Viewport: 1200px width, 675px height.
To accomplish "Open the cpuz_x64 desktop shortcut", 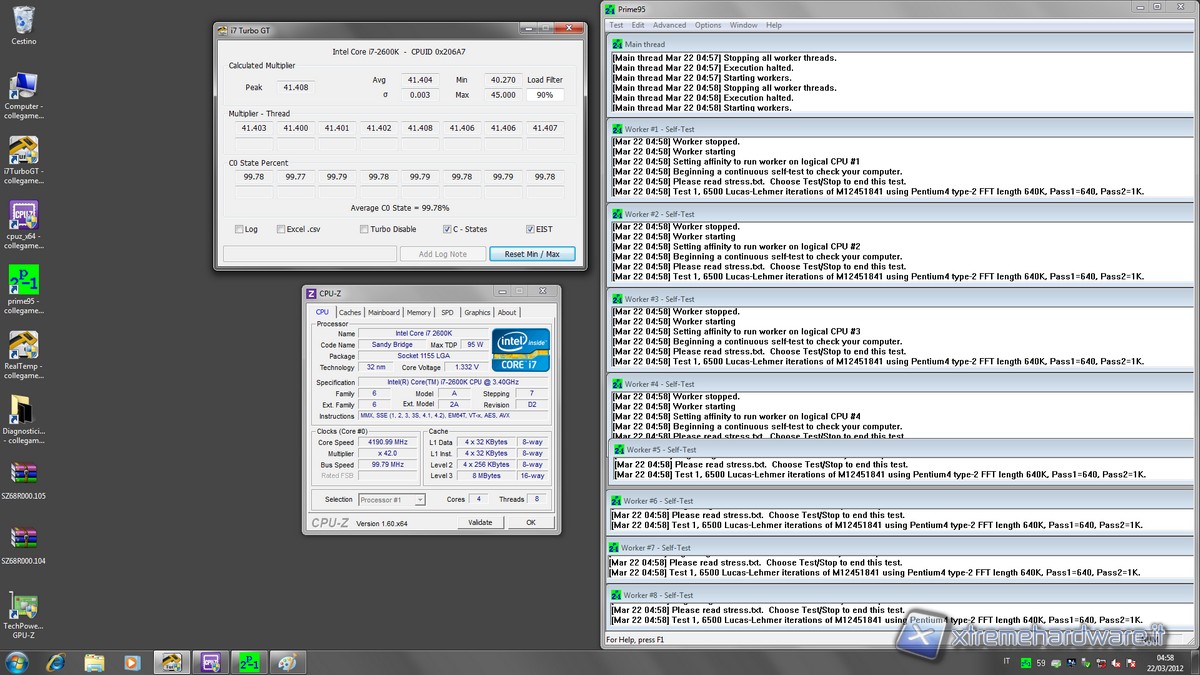I will pyautogui.click(x=23, y=216).
